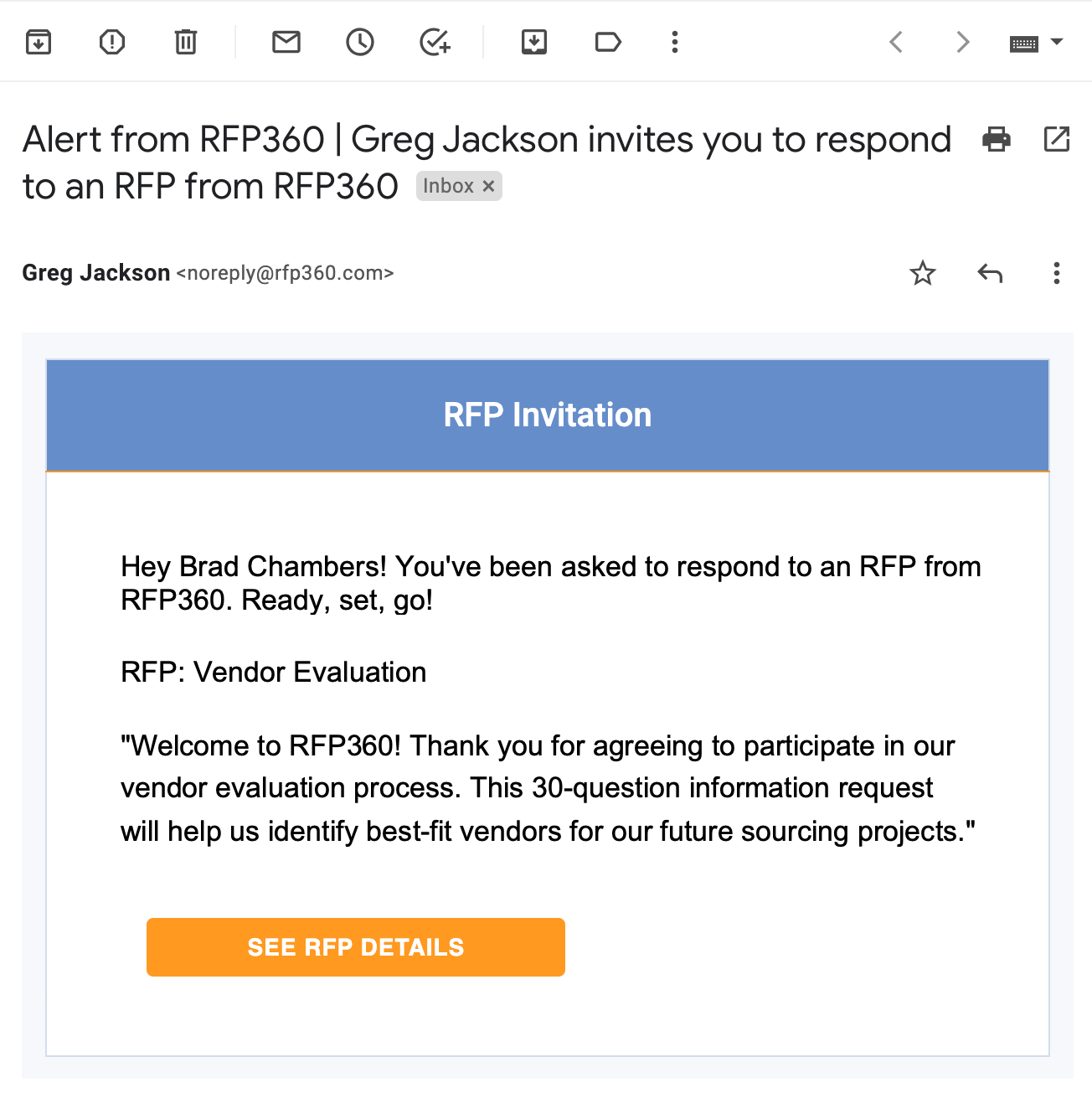This screenshot has height=1098, width=1092.
Task: Mark the email as unread
Action: click(286, 41)
